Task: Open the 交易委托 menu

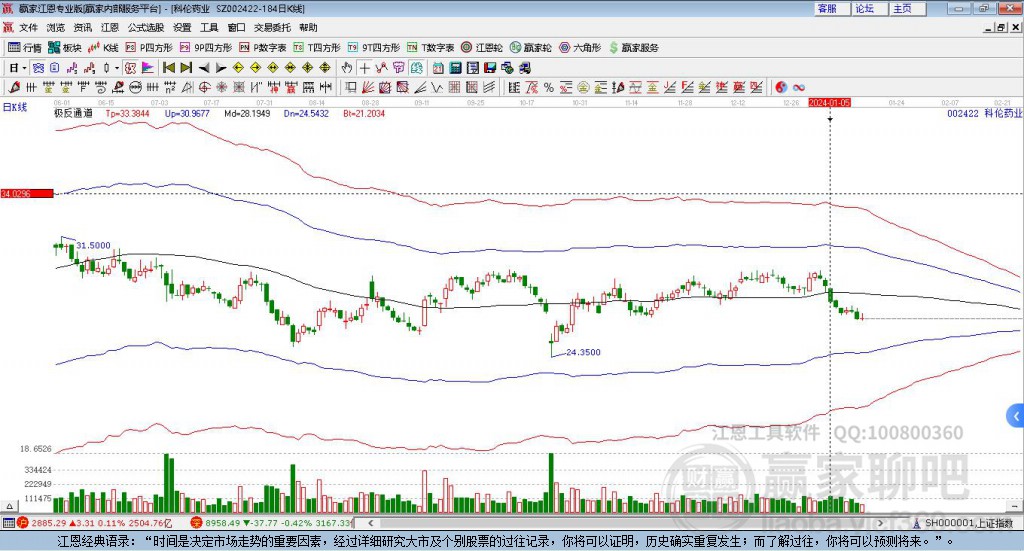Action: tap(272, 27)
